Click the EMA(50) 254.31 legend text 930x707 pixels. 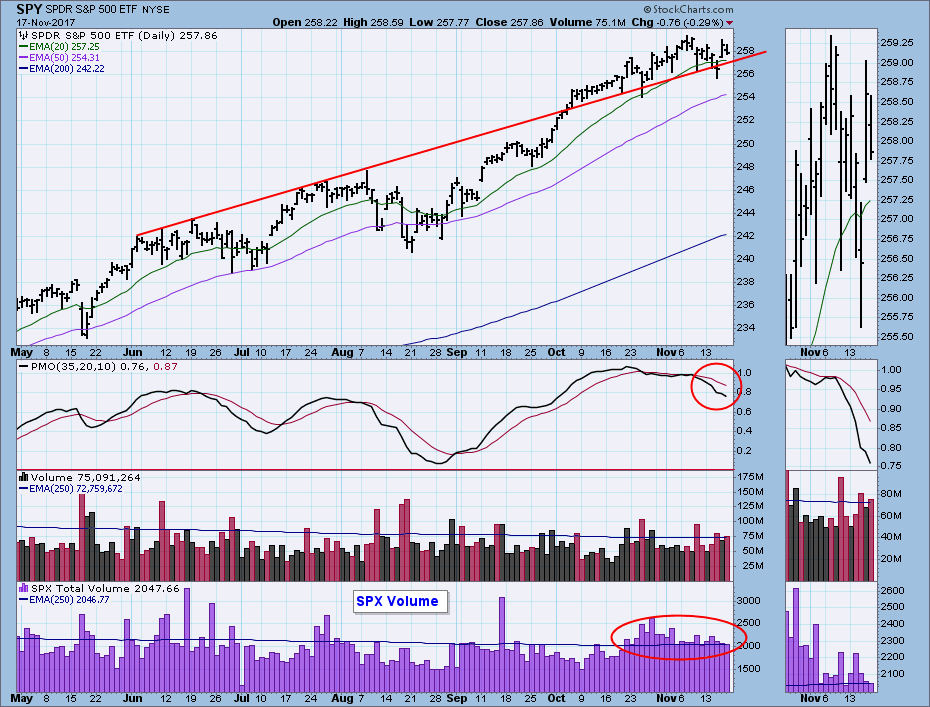tap(64, 58)
